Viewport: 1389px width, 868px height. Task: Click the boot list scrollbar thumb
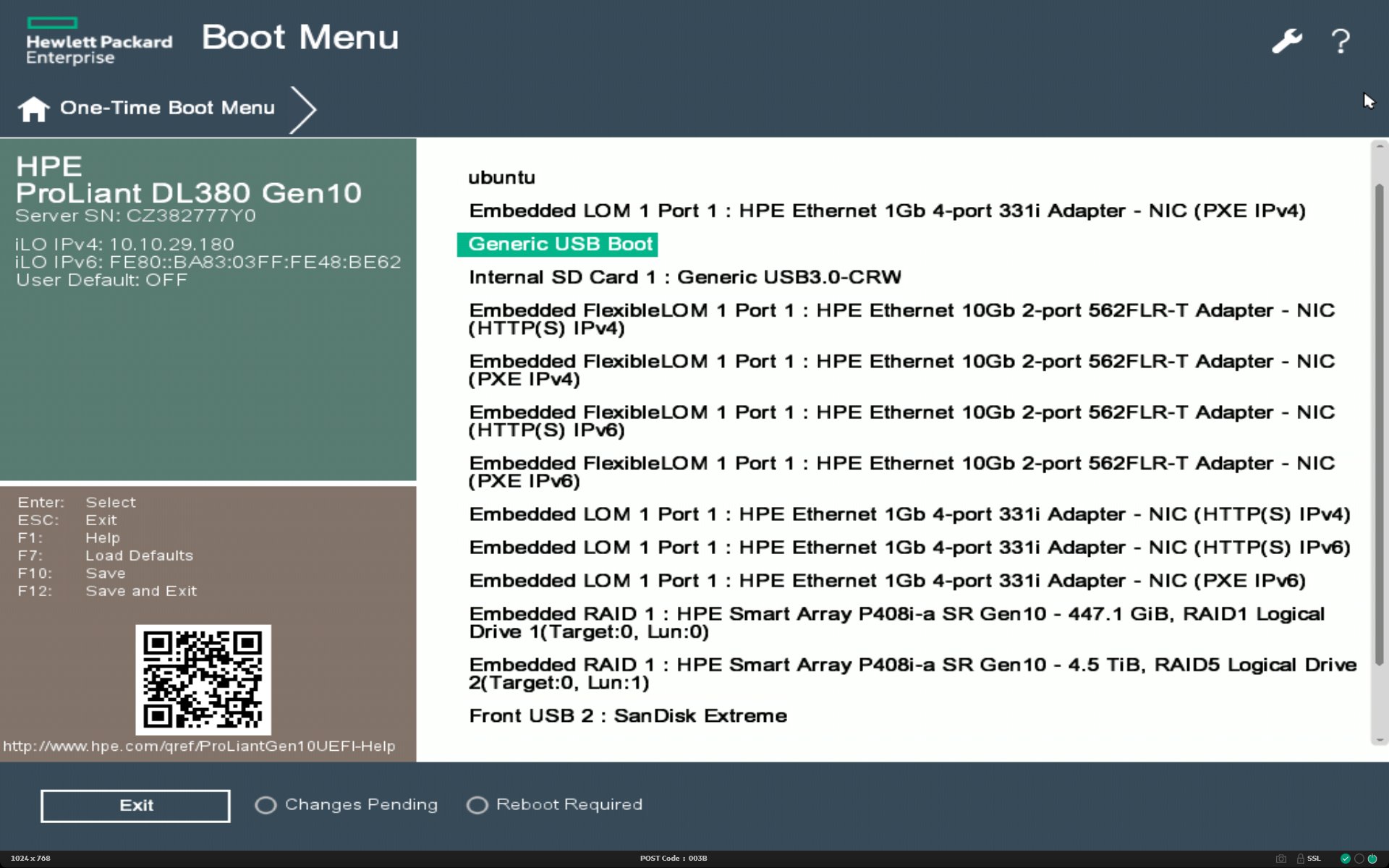pyautogui.click(x=1379, y=425)
